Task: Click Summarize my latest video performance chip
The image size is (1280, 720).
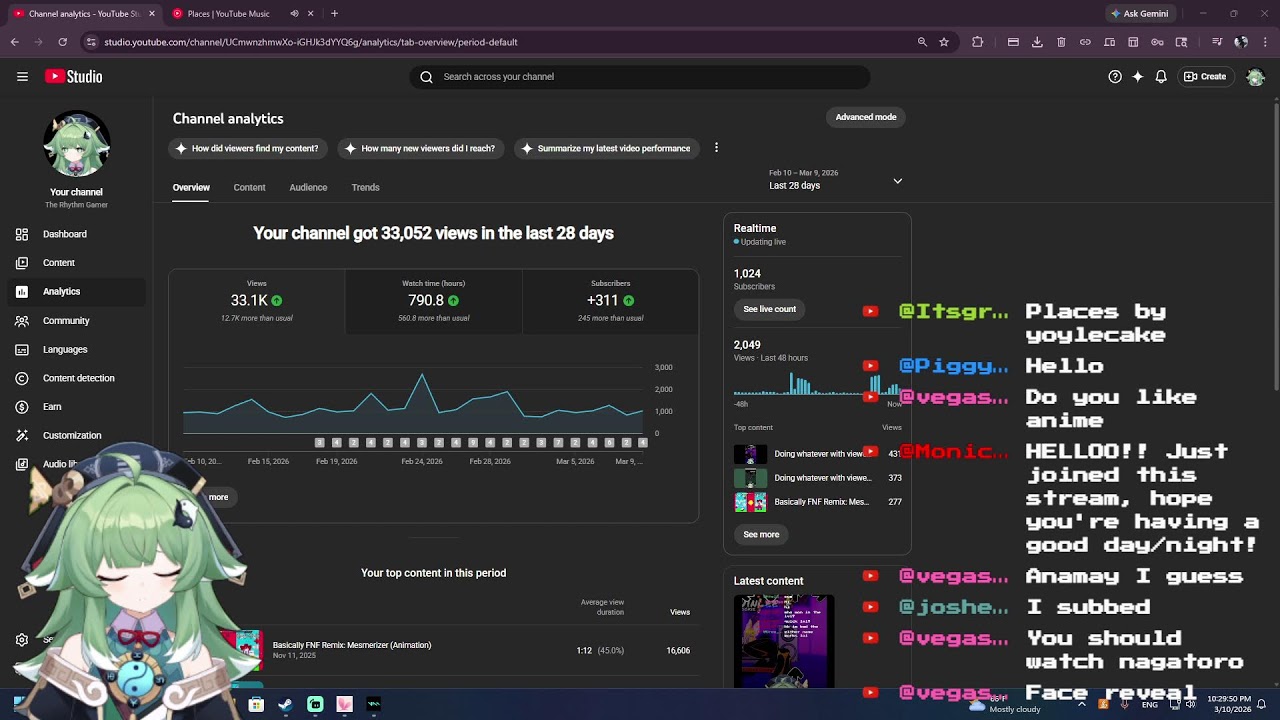Action: pyautogui.click(x=606, y=148)
